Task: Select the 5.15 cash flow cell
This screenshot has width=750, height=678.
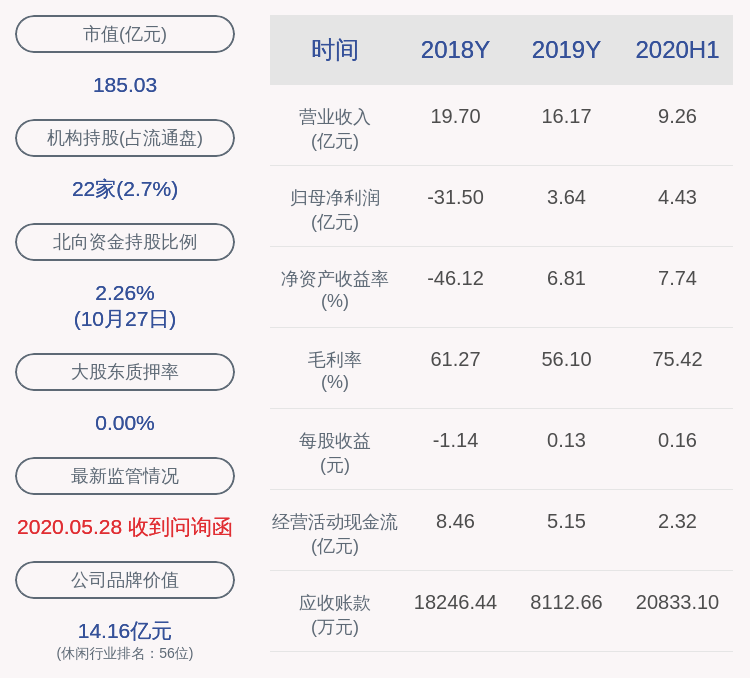Action: [x=566, y=521]
